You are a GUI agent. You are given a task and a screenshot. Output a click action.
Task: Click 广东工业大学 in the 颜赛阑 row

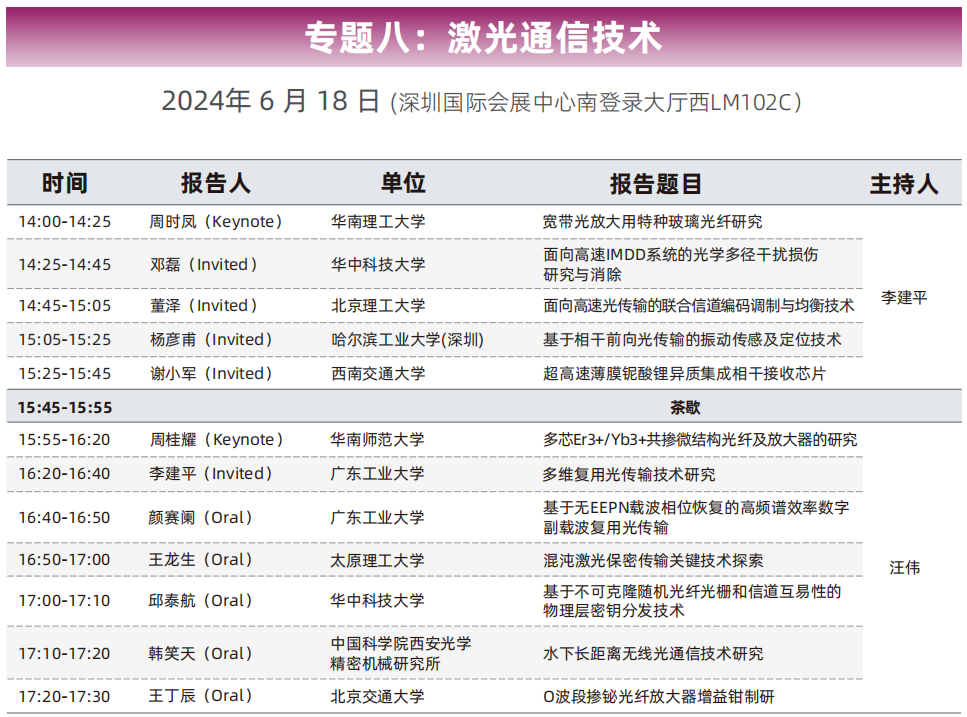click(x=377, y=518)
